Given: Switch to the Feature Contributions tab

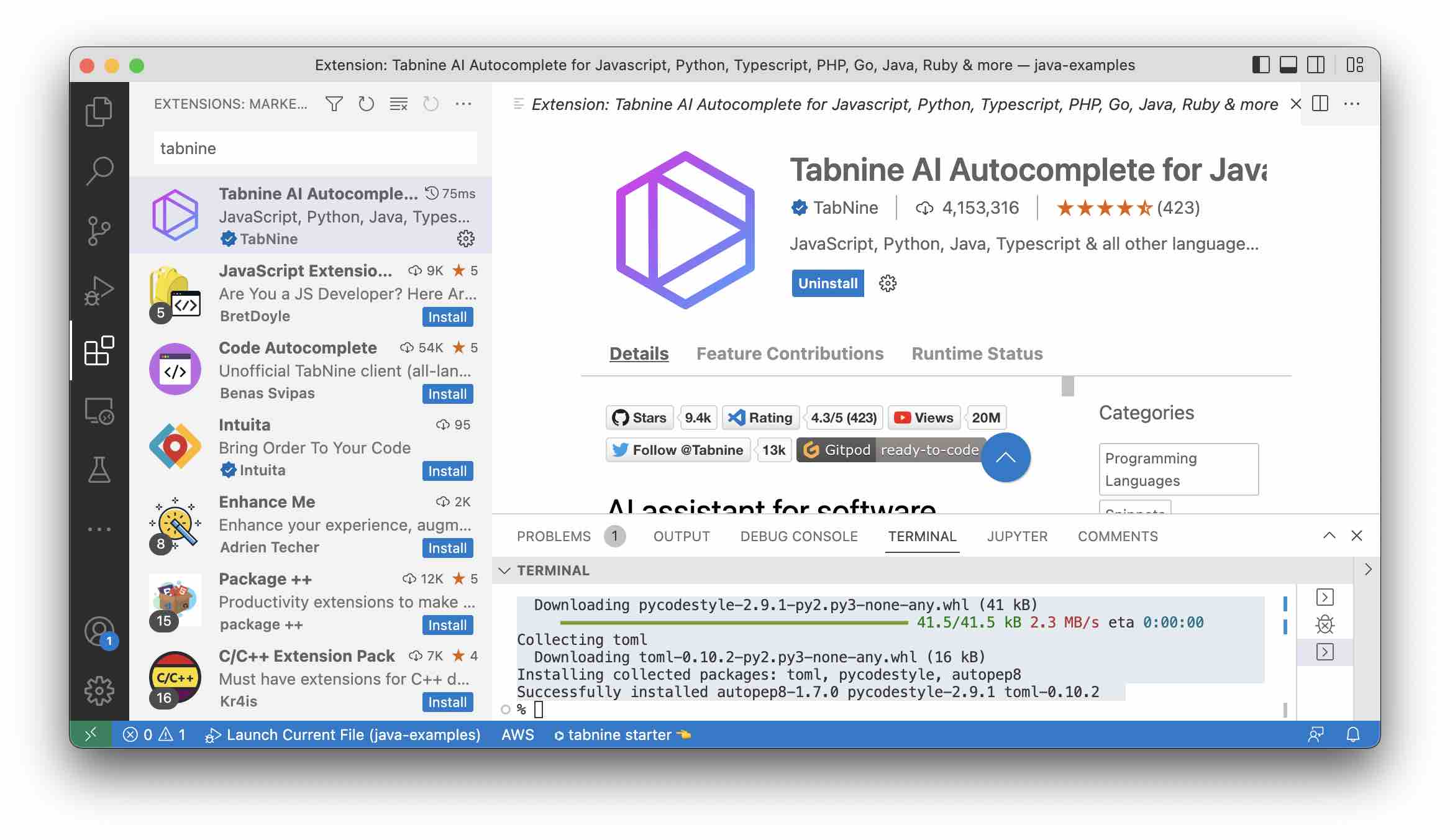Looking at the screenshot, I should click(x=790, y=354).
